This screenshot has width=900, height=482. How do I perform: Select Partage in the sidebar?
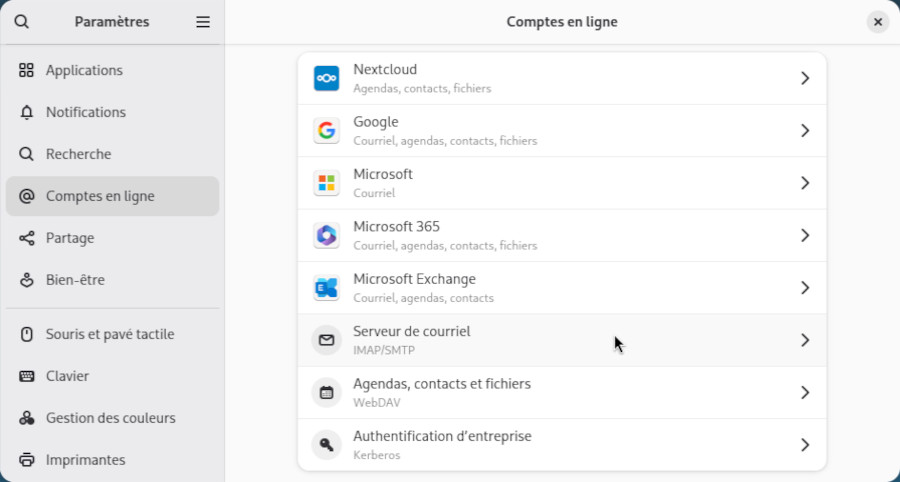[x=112, y=238]
